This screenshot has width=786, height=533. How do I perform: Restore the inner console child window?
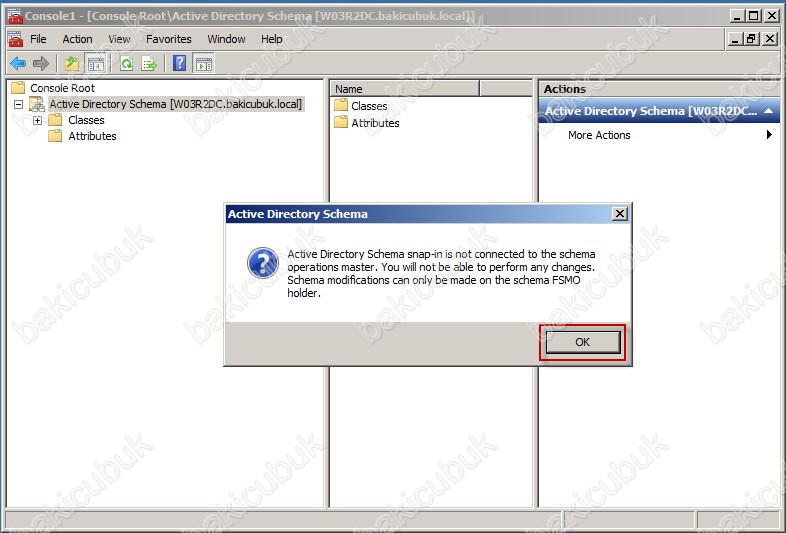click(751, 39)
